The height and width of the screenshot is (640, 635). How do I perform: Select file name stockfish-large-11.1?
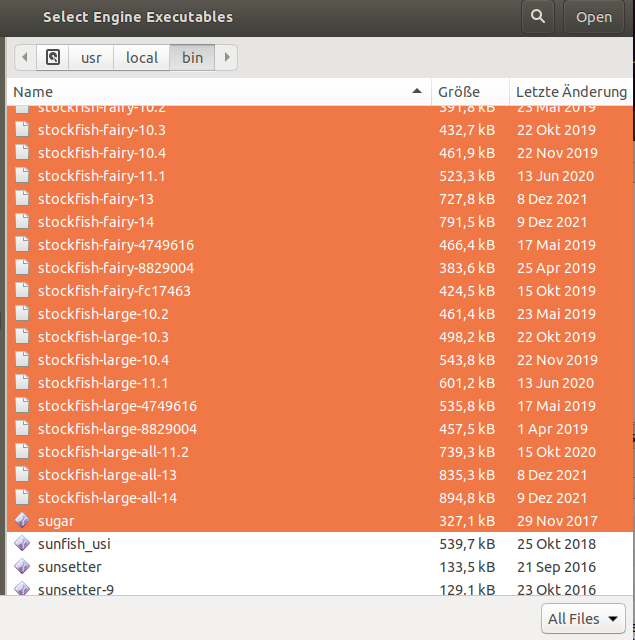[103, 383]
